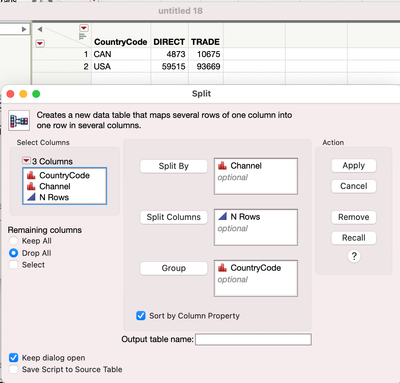
Task: Click nominal icon beside Channel in Split By box
Action: pos(222,165)
